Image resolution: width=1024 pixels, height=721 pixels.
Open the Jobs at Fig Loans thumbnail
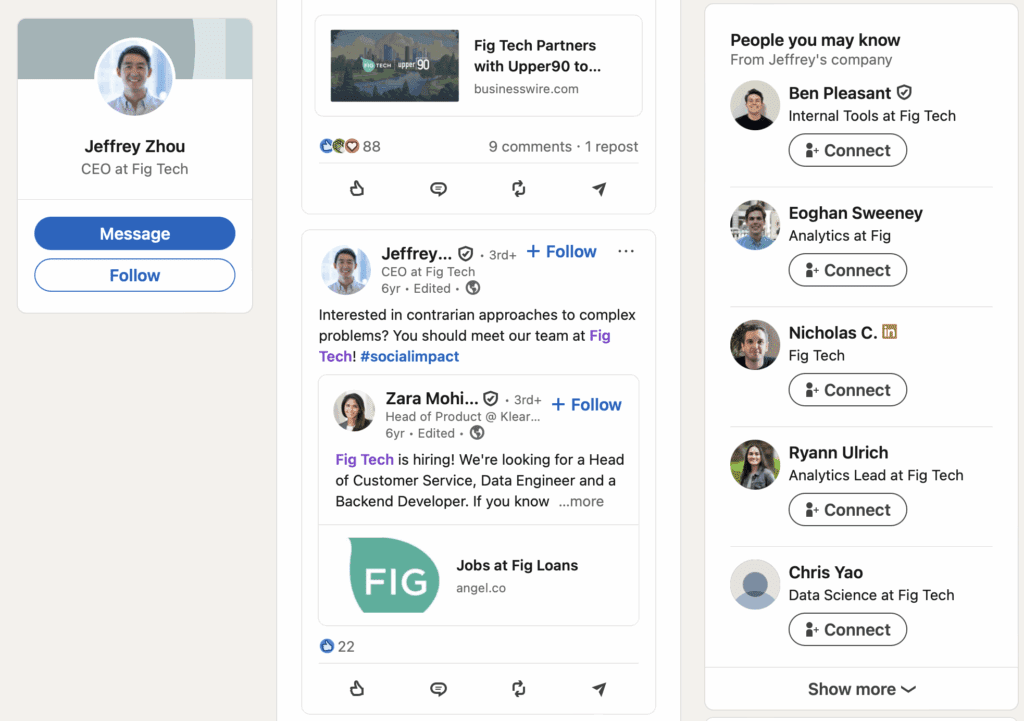click(394, 576)
